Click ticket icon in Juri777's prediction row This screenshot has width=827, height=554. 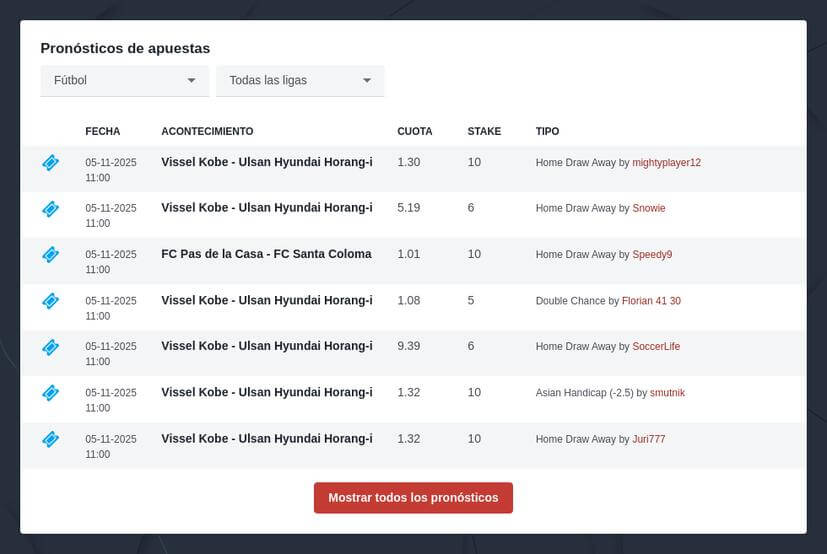51,439
